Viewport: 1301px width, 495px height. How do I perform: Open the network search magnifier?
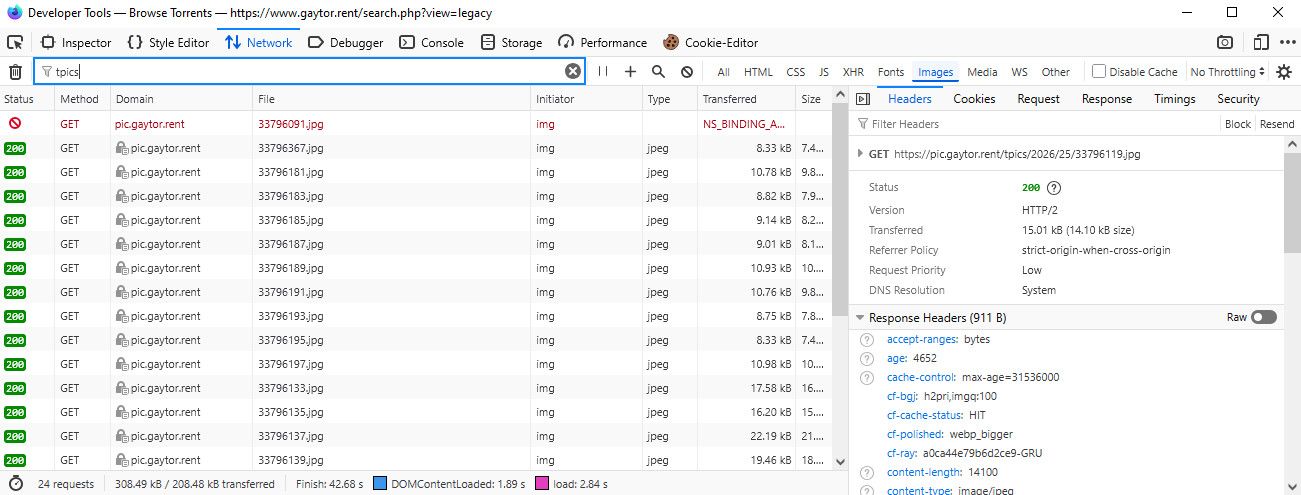point(658,72)
